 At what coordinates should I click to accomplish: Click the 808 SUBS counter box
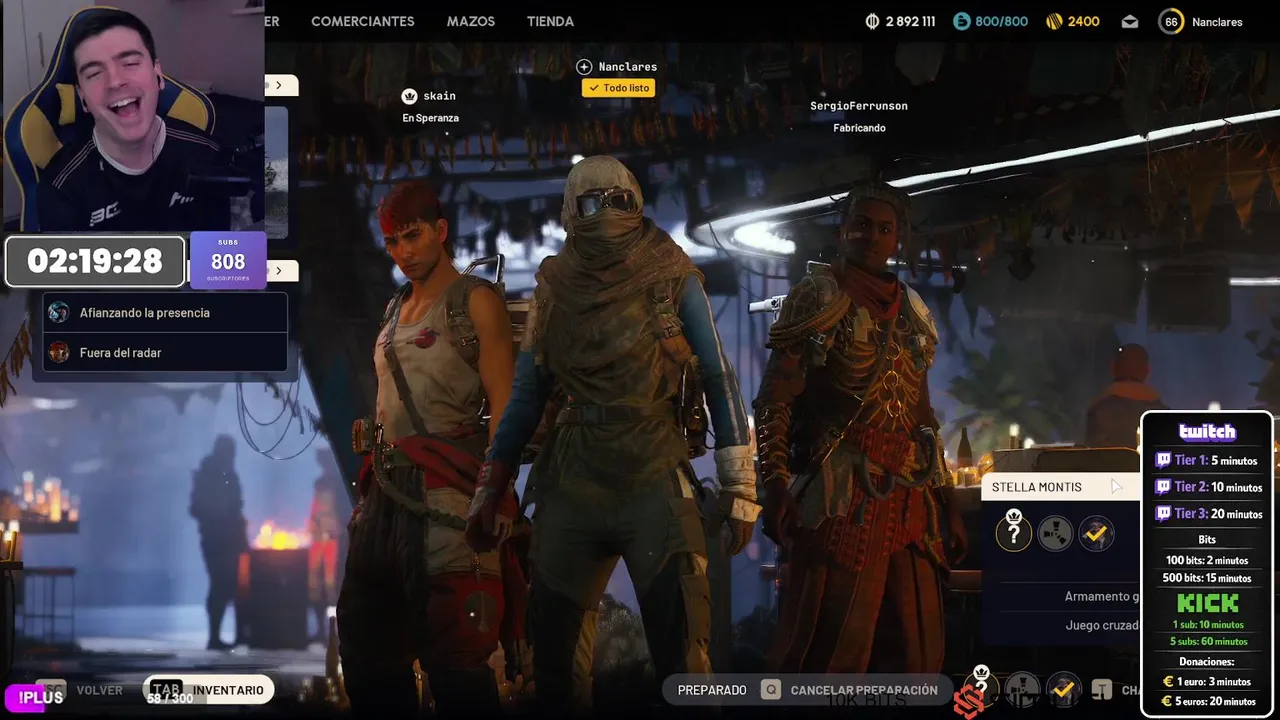coord(228,260)
